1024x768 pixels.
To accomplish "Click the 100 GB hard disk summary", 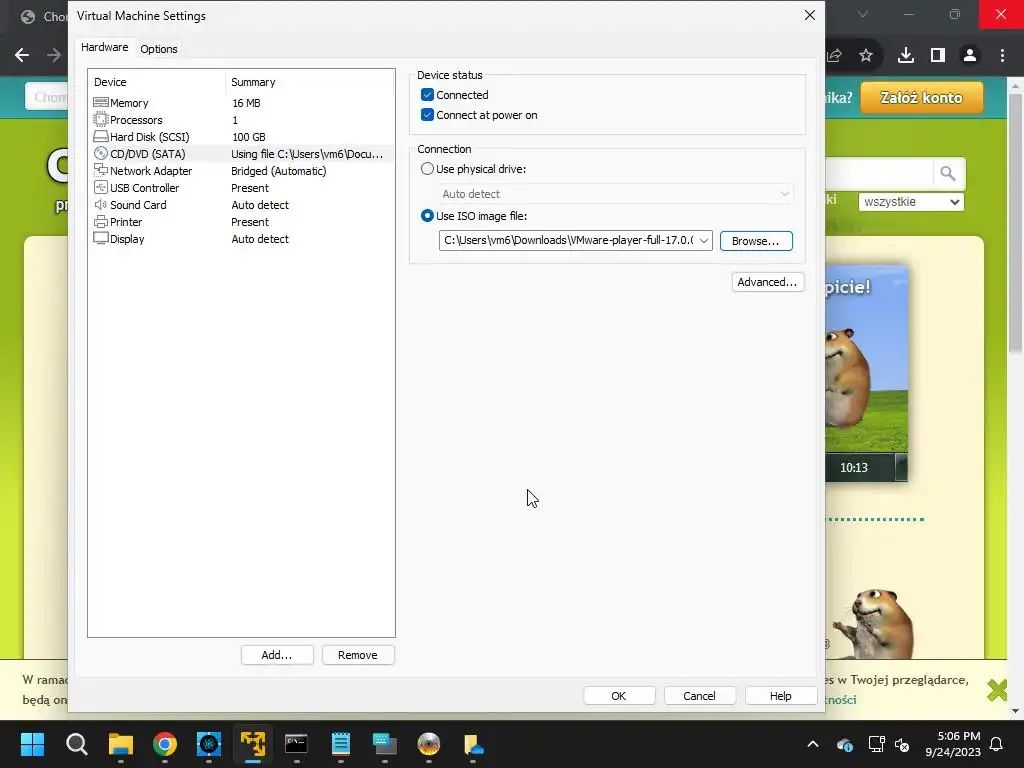I will point(249,137).
